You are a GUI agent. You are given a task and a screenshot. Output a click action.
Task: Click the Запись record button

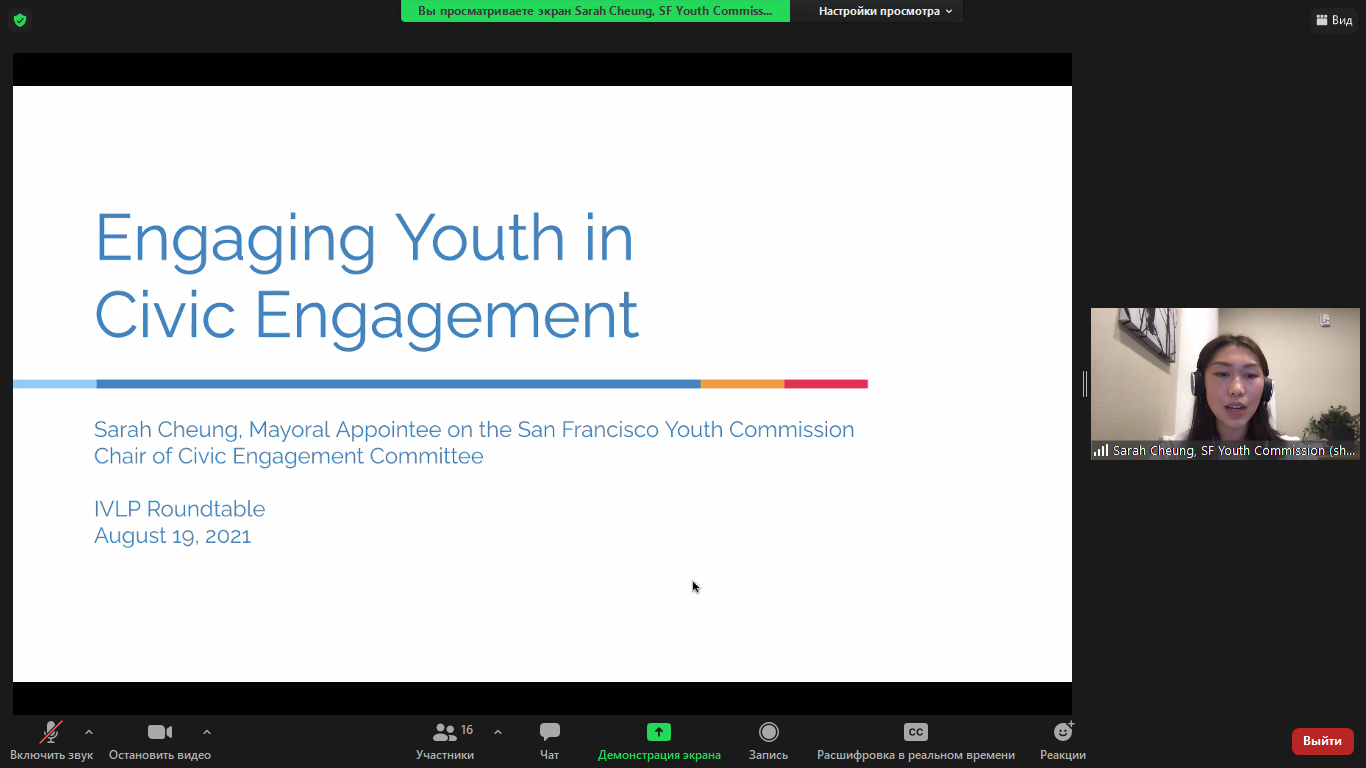pyautogui.click(x=768, y=742)
